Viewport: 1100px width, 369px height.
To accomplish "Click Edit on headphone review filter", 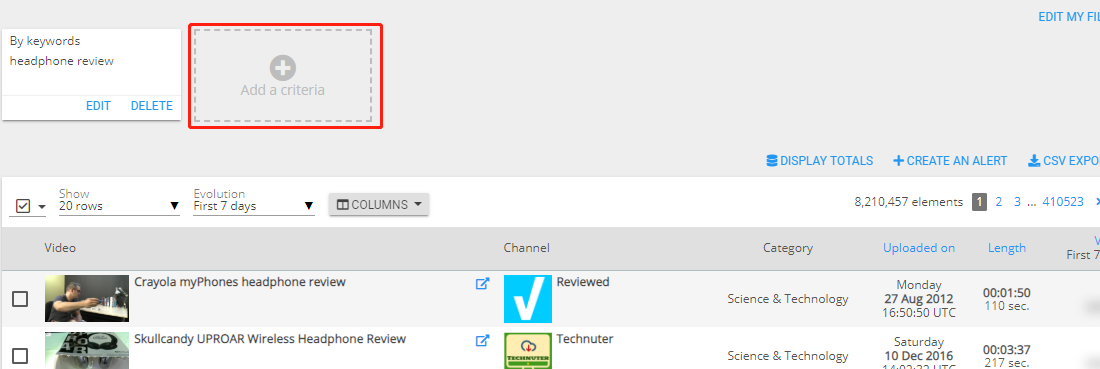I will point(98,106).
